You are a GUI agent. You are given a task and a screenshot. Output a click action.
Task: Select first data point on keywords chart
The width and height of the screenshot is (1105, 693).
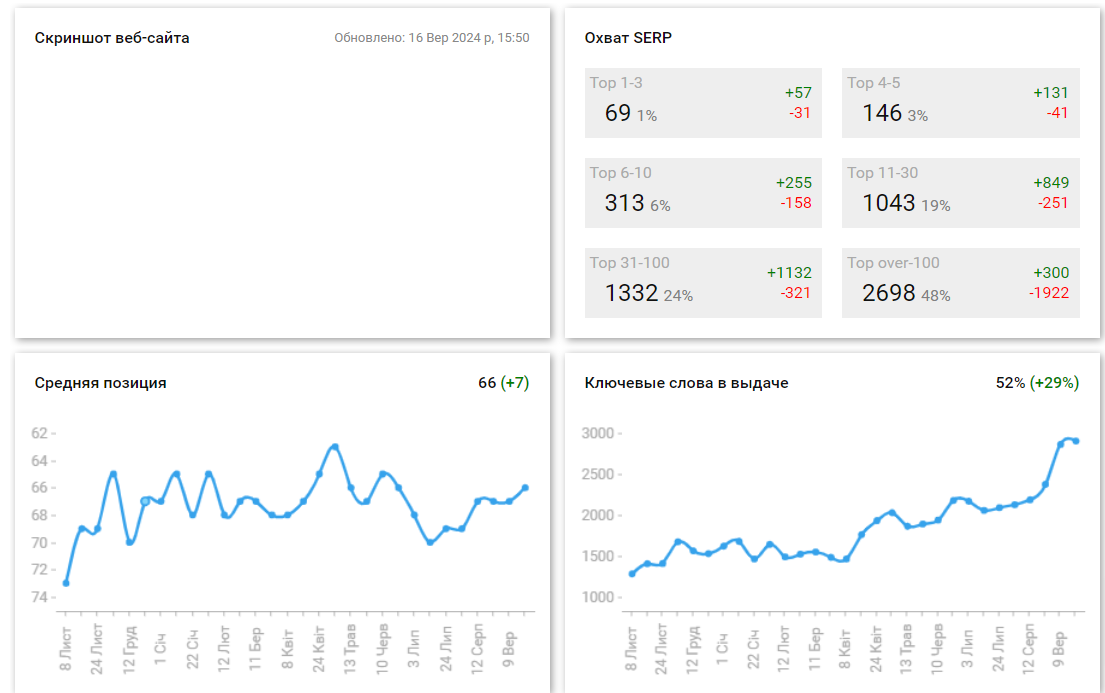(x=632, y=574)
